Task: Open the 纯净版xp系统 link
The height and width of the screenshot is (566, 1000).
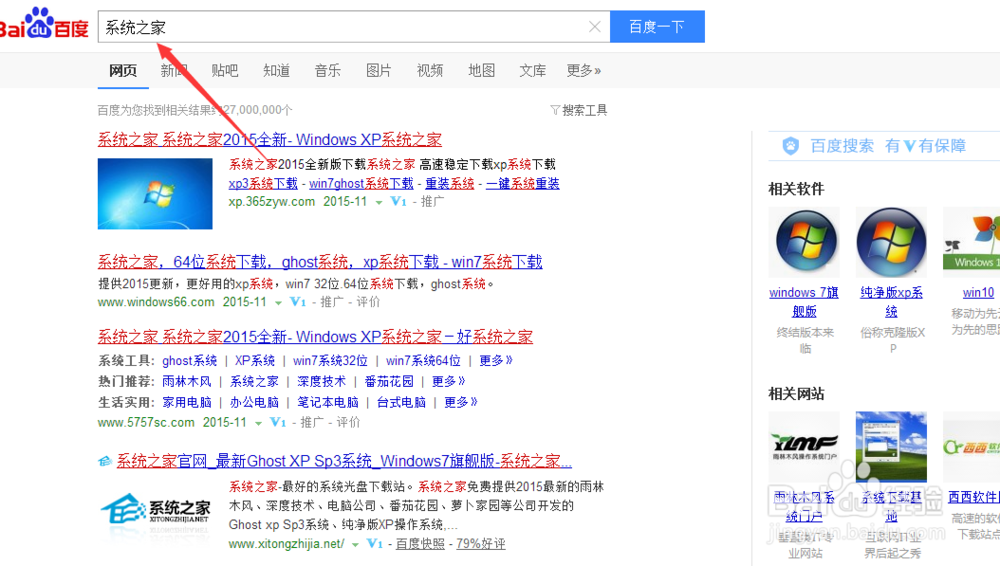Action: (x=891, y=302)
